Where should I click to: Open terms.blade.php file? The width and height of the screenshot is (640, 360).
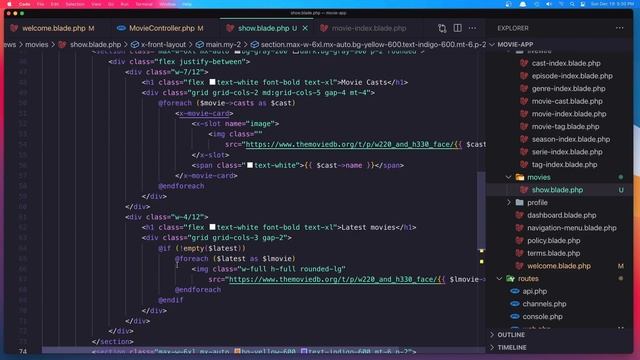[553, 253]
